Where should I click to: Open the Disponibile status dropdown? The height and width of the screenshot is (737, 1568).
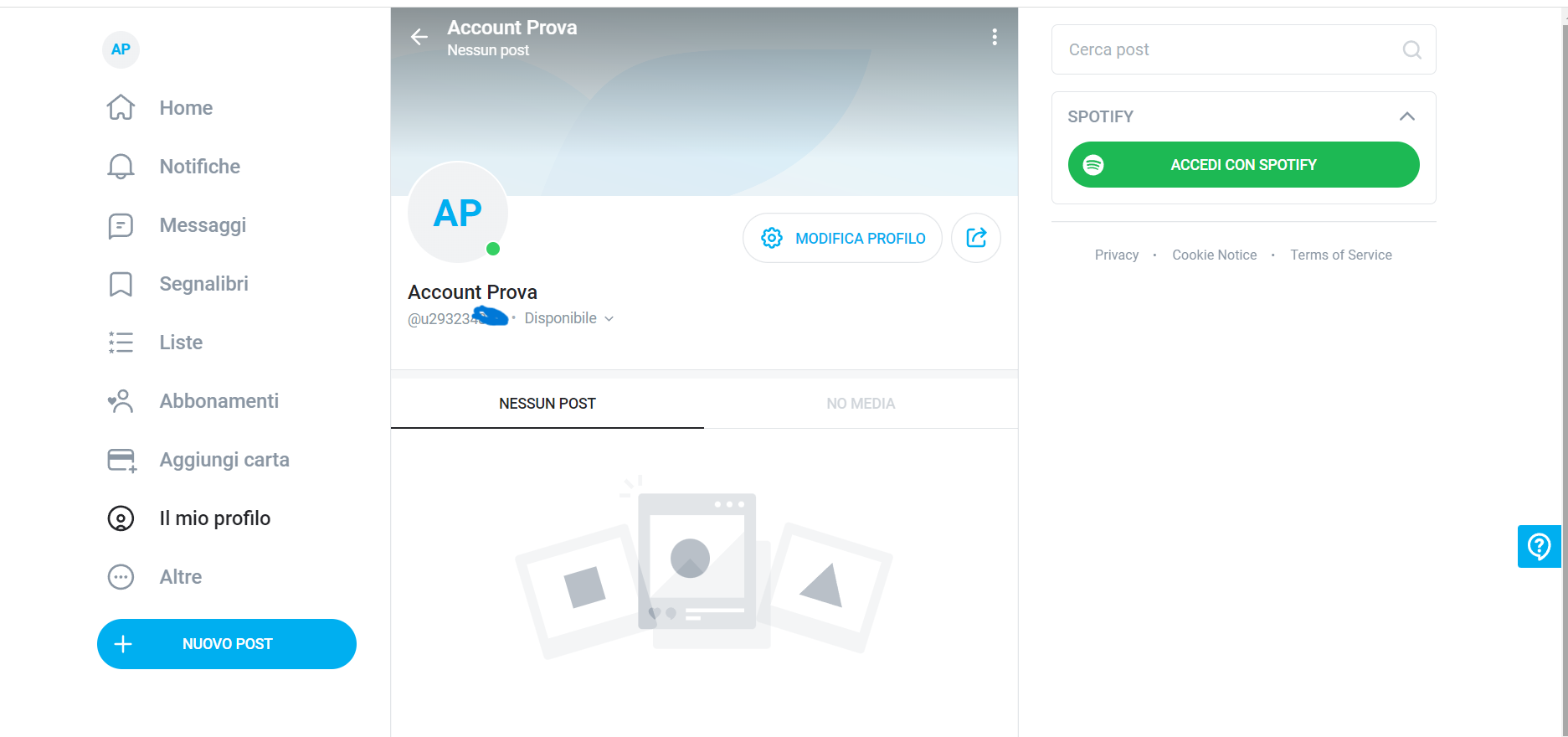tap(569, 318)
